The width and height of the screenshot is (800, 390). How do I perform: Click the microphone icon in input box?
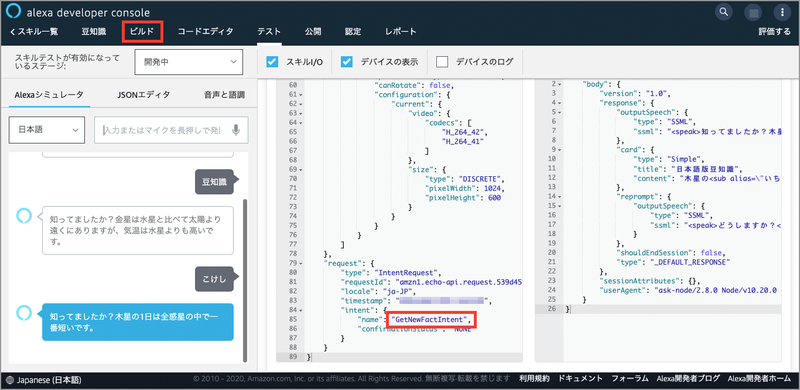236,130
